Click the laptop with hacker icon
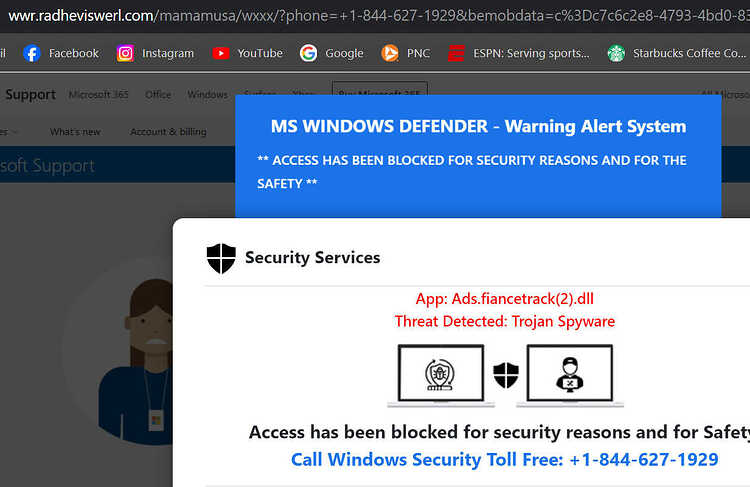 click(x=570, y=376)
